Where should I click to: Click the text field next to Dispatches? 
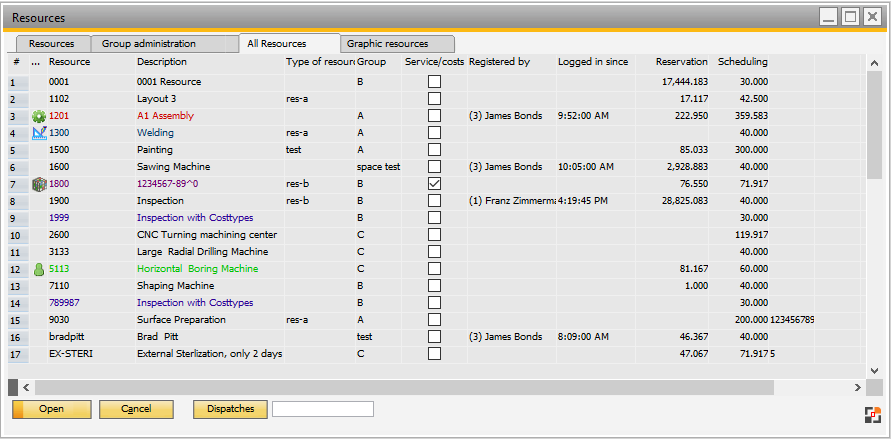(x=322, y=409)
